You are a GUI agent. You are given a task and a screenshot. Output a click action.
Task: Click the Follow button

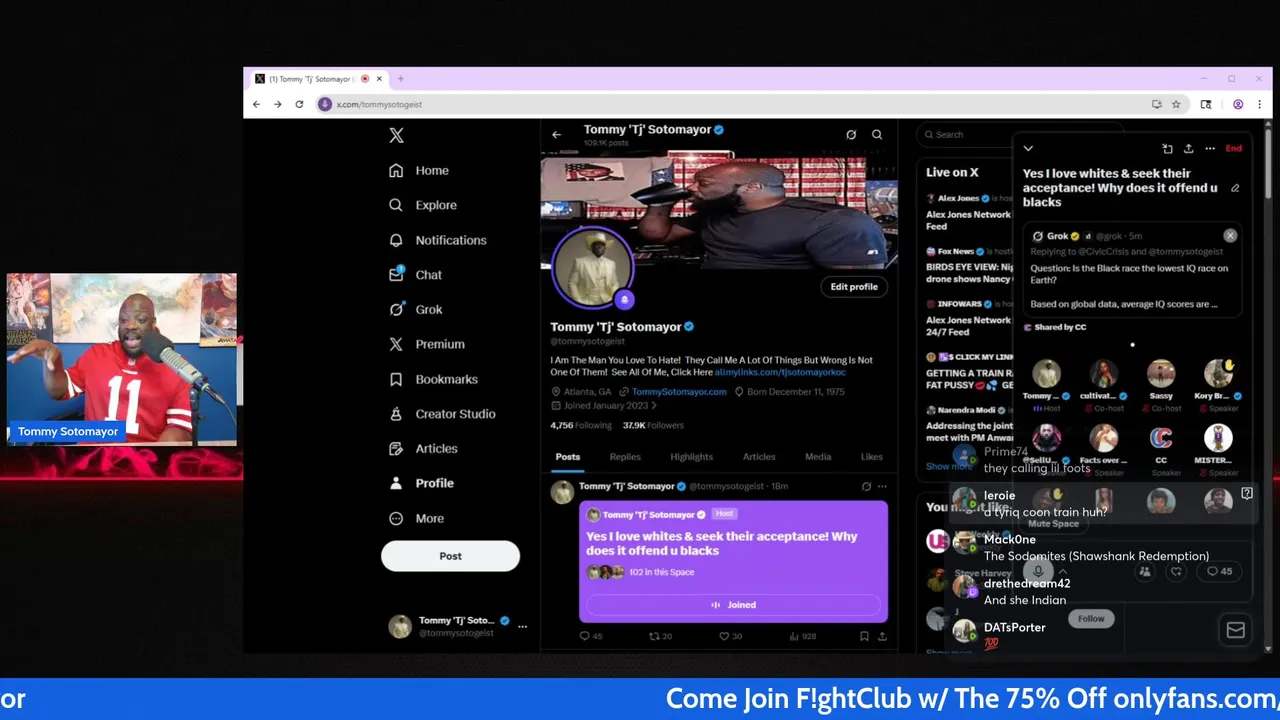click(x=1091, y=619)
